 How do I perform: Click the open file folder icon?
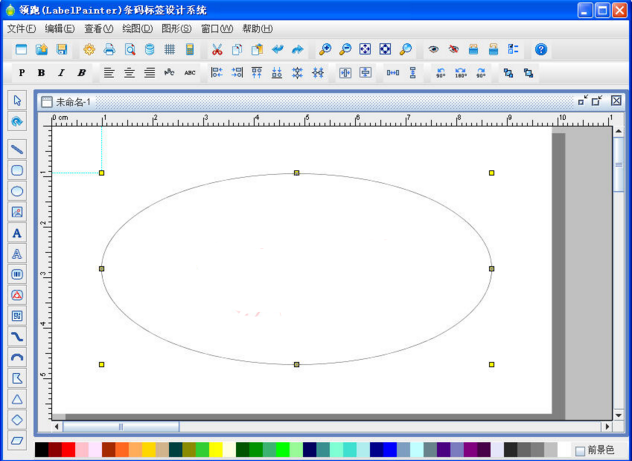click(x=42, y=50)
